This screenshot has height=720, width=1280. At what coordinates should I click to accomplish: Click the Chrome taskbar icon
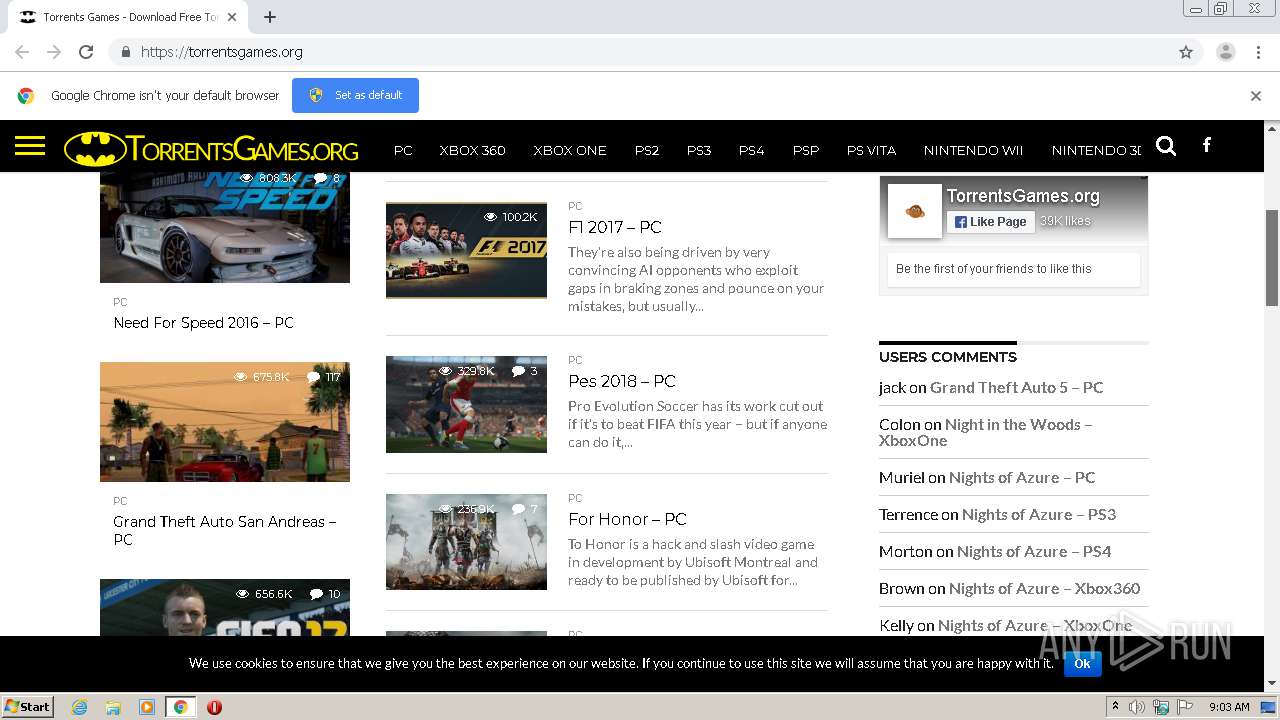click(180, 707)
